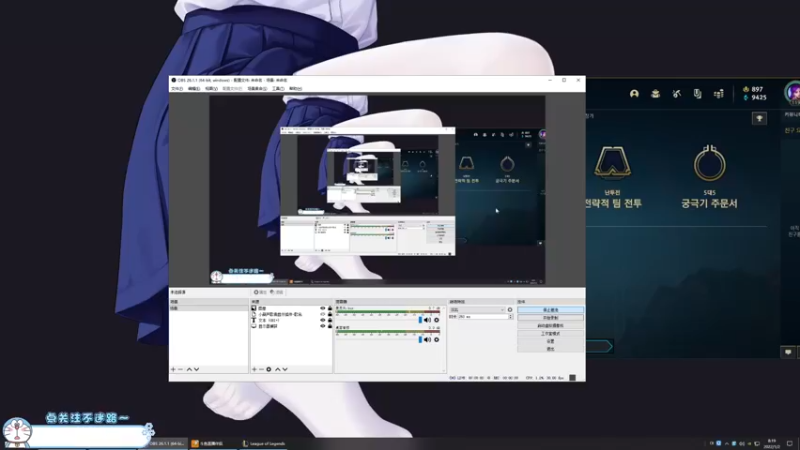Open the scene transition type dropdown
The image size is (800, 450).
(x=477, y=310)
